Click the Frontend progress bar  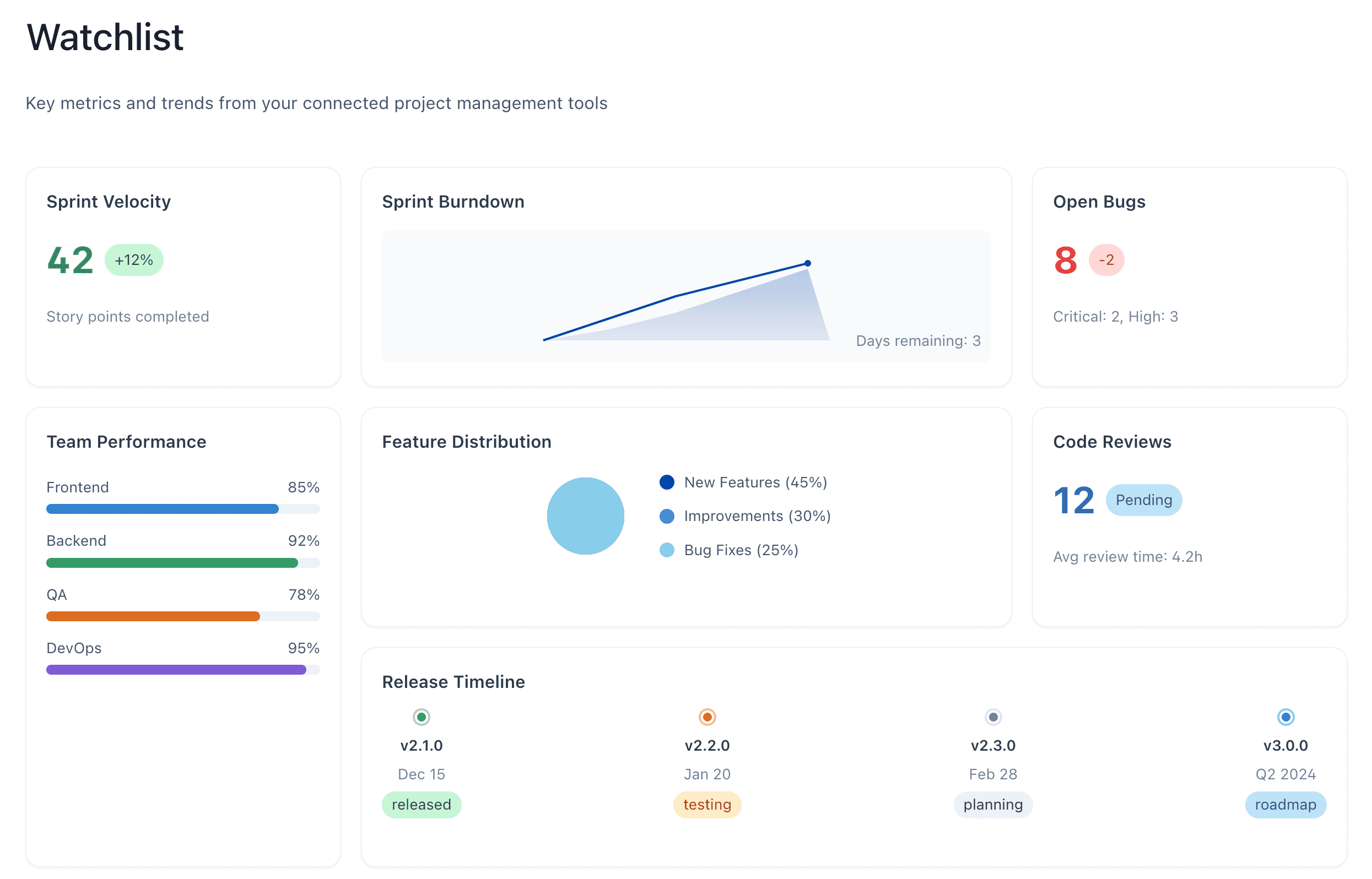[163, 509]
